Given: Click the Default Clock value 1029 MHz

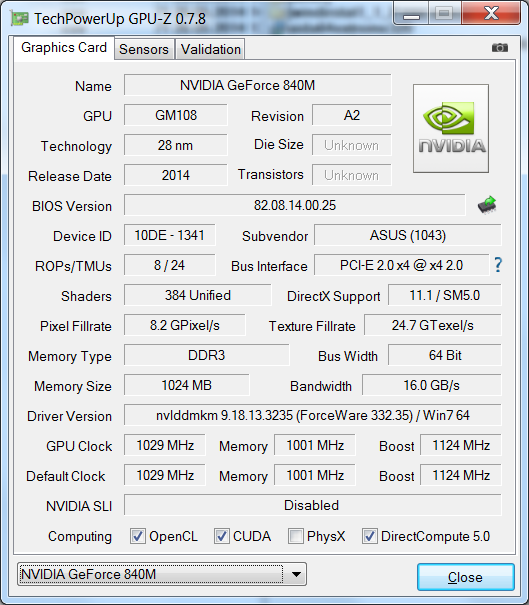Looking at the screenshot, I should coord(165,475).
